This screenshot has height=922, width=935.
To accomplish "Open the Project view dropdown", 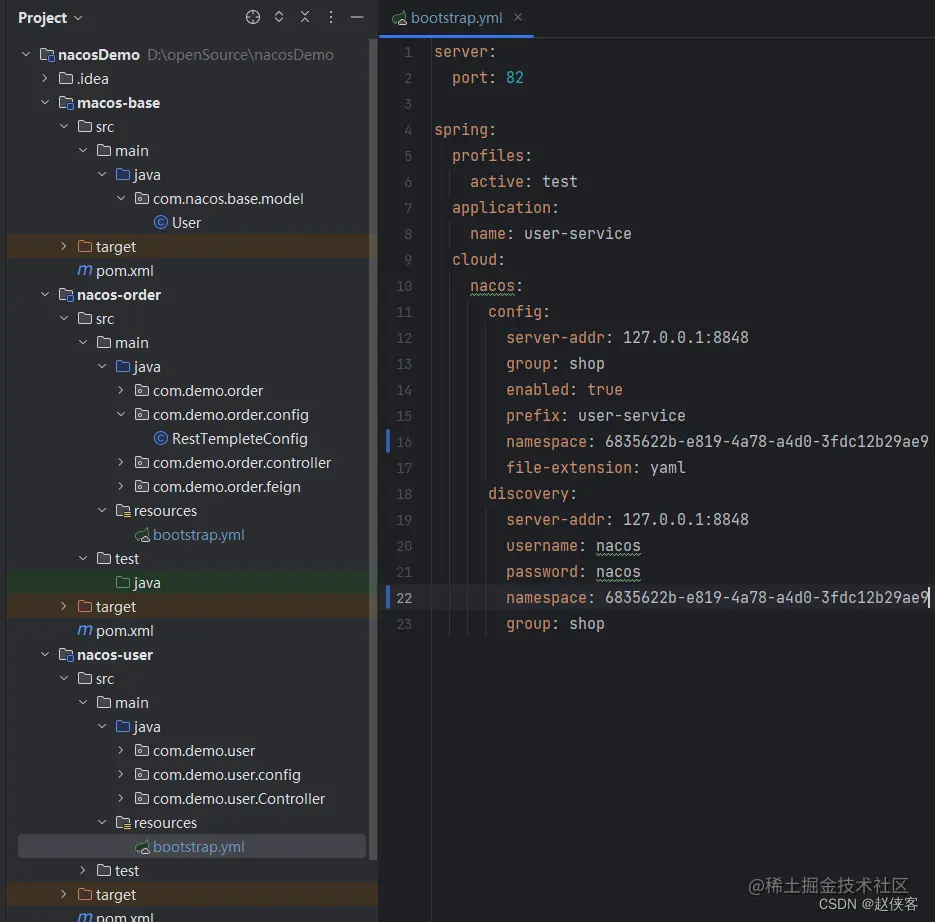I will [50, 18].
